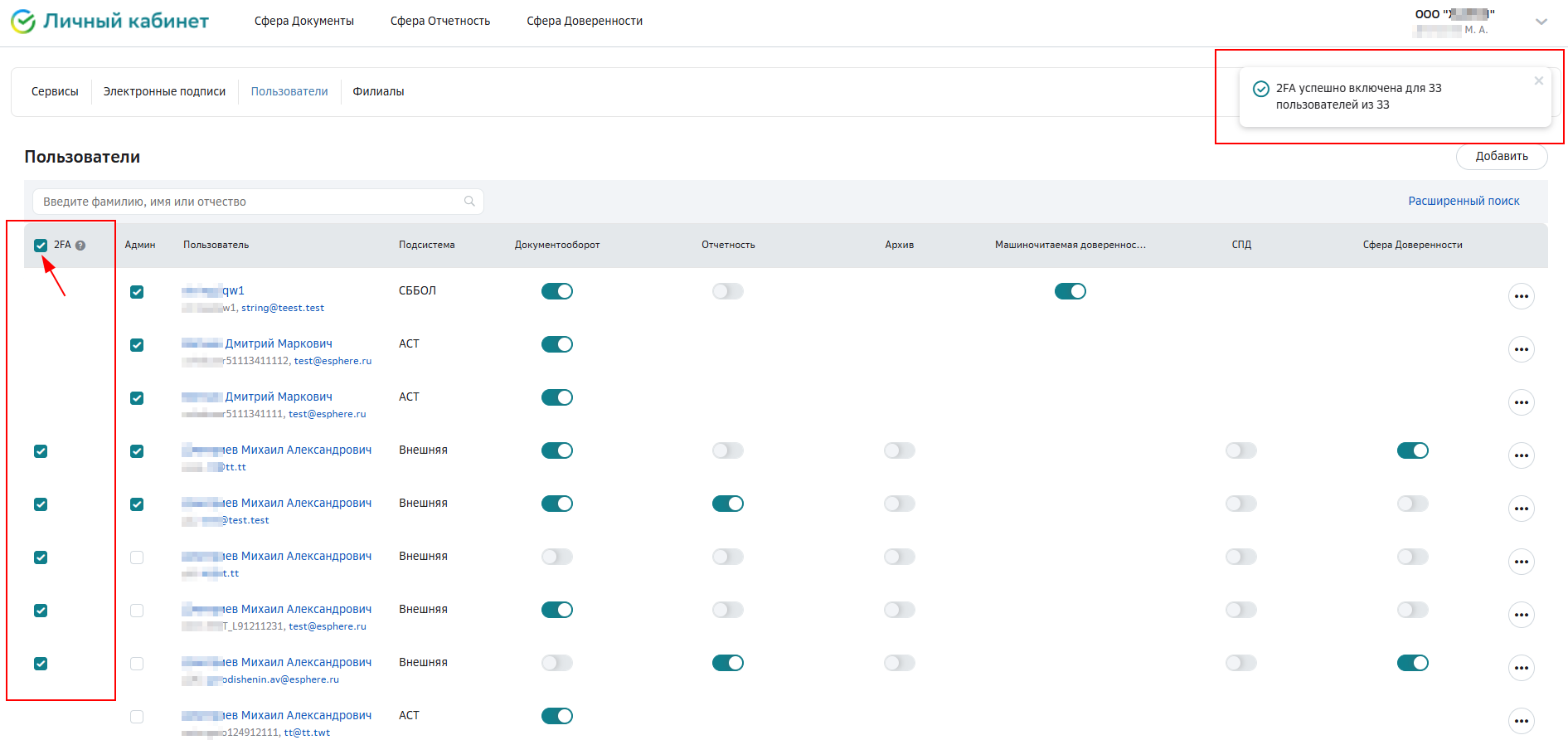
Task: Uncheck the Админ checkbox for user 5111341111
Action: (137, 398)
